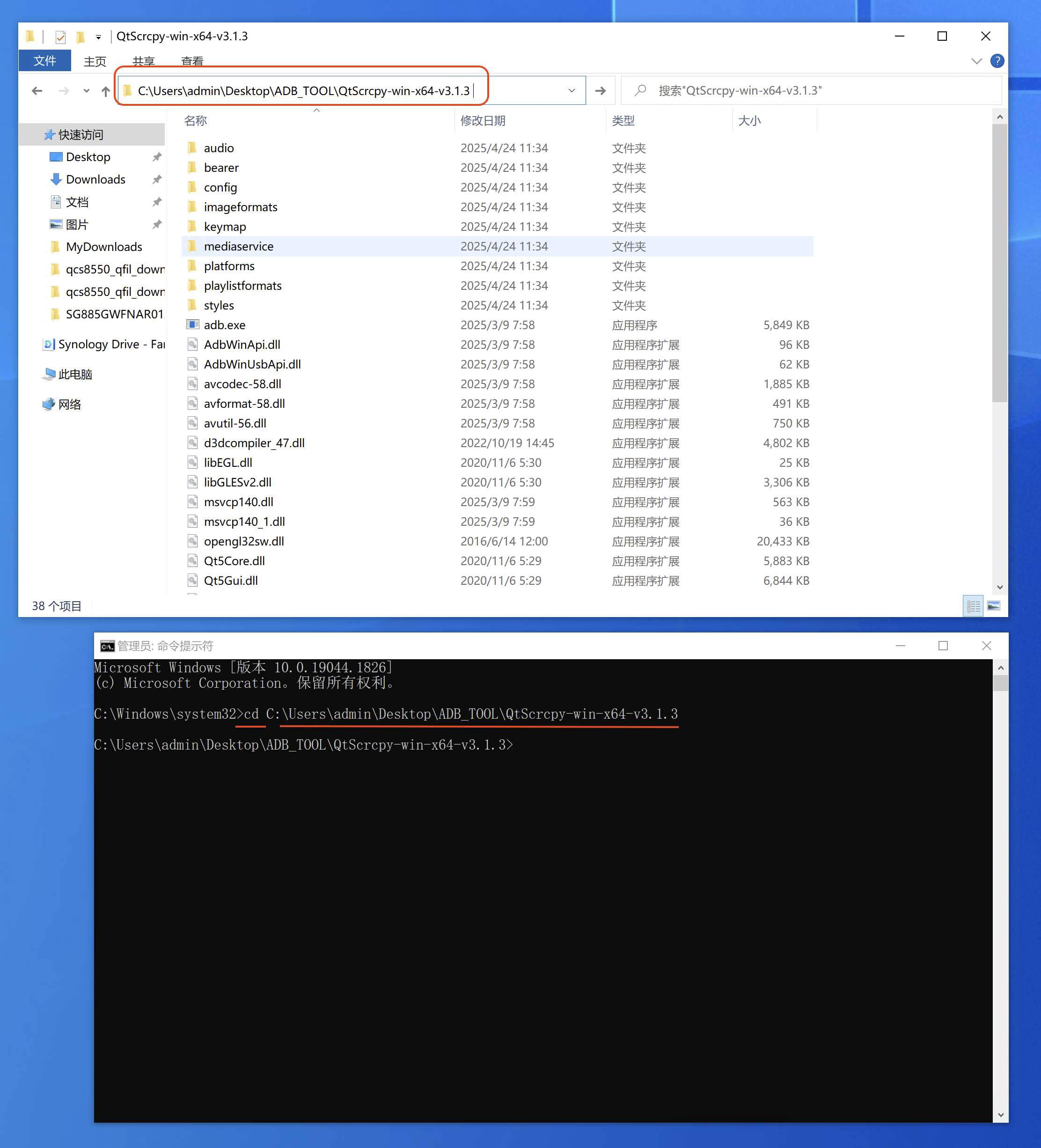
Task: Select Qt5Core.dll file
Action: [x=235, y=561]
